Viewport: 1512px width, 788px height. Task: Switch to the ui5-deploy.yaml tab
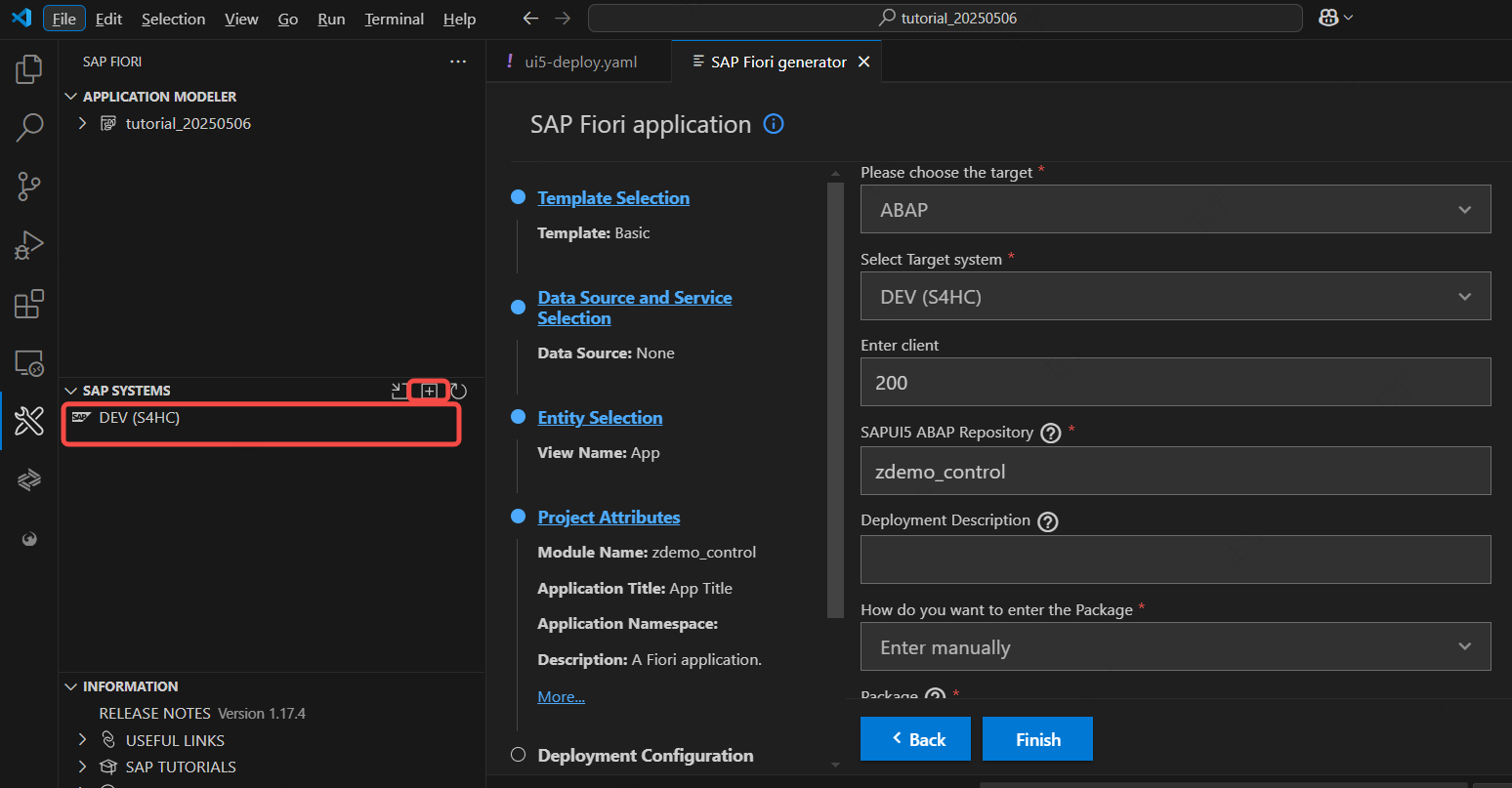click(x=580, y=62)
